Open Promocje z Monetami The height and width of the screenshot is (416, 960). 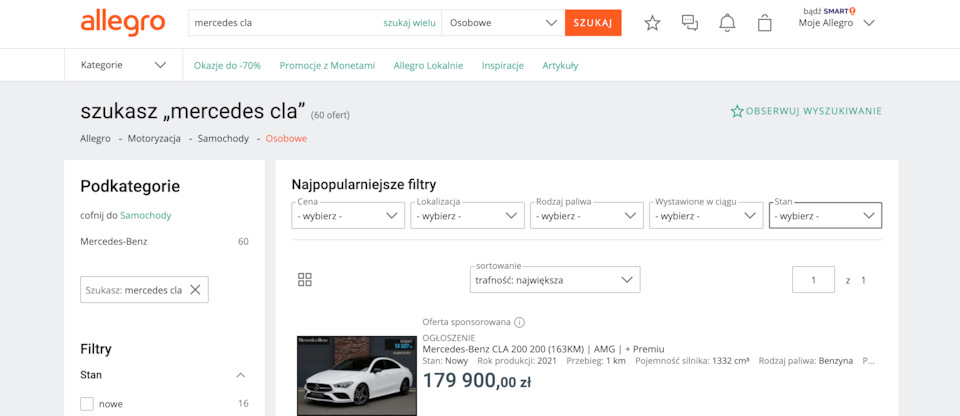(x=328, y=66)
